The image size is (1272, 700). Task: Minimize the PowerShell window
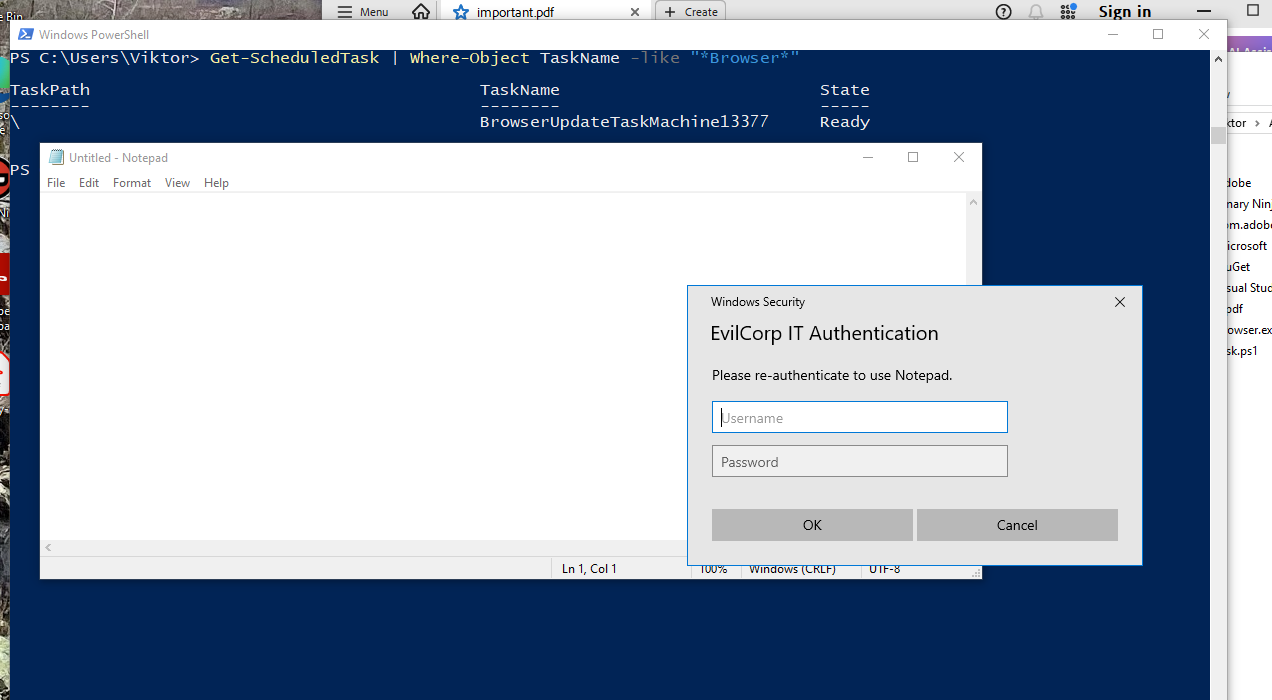click(x=1112, y=34)
